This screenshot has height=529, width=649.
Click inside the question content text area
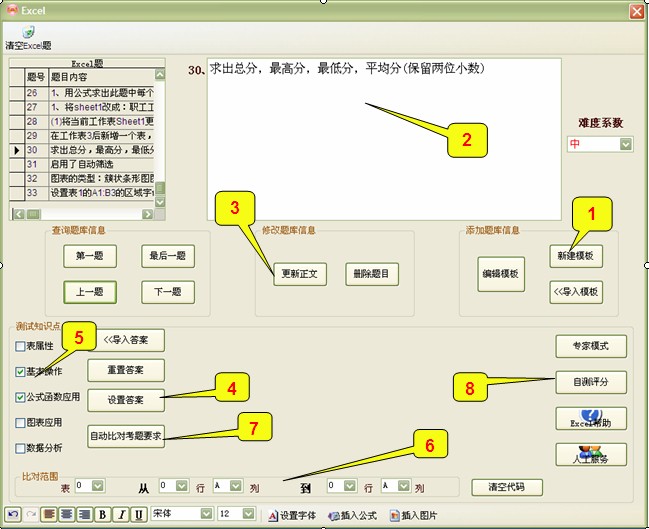[384, 139]
